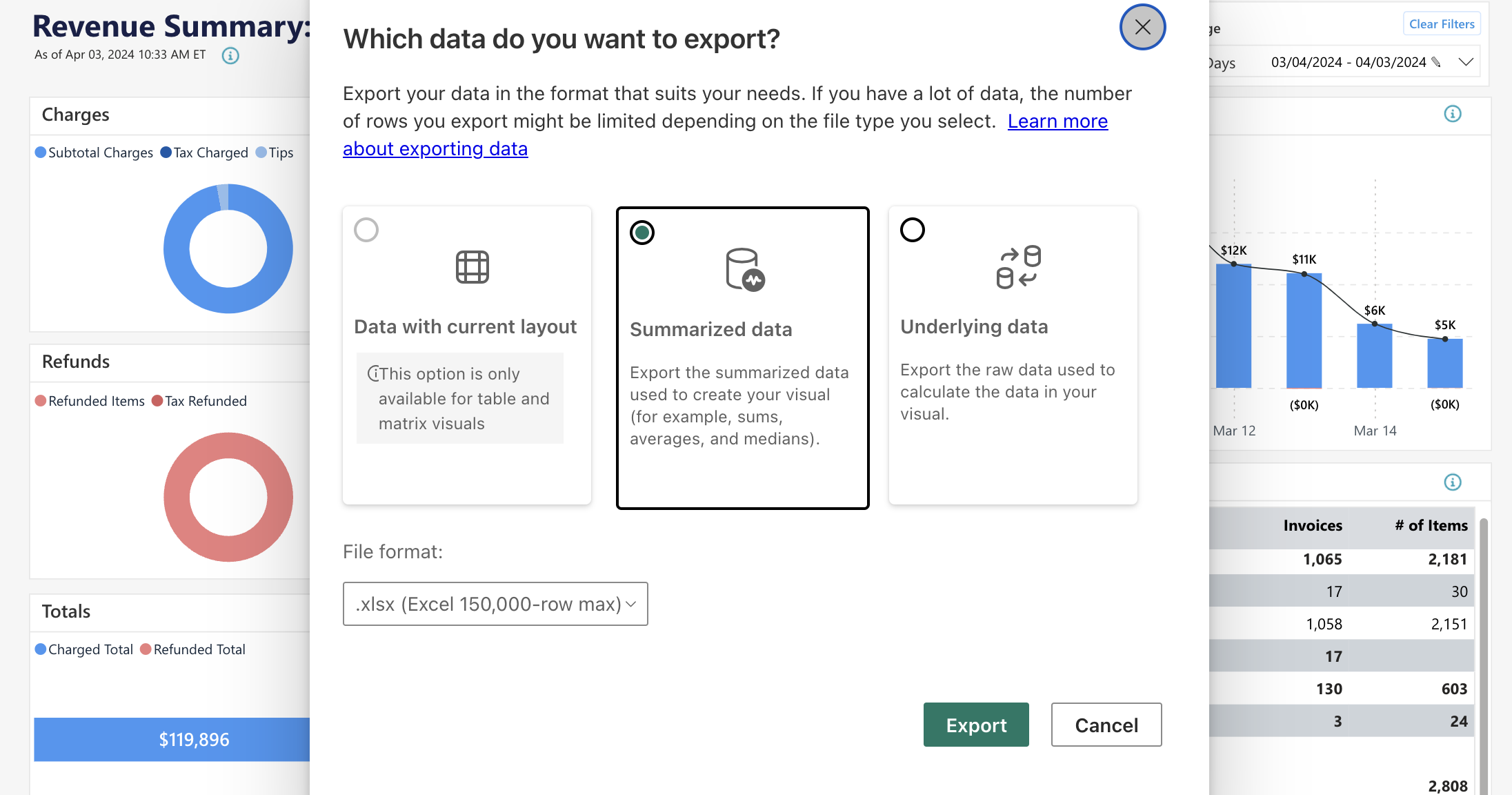Screen dimensions: 1512x795
Task: Click the 03/04/2024 - 04/03/2024 date range
Action: click(1349, 62)
